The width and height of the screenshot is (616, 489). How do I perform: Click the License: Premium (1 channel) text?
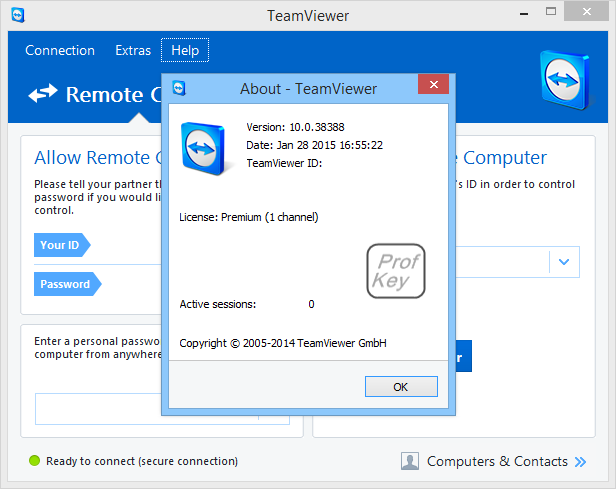pos(249,217)
